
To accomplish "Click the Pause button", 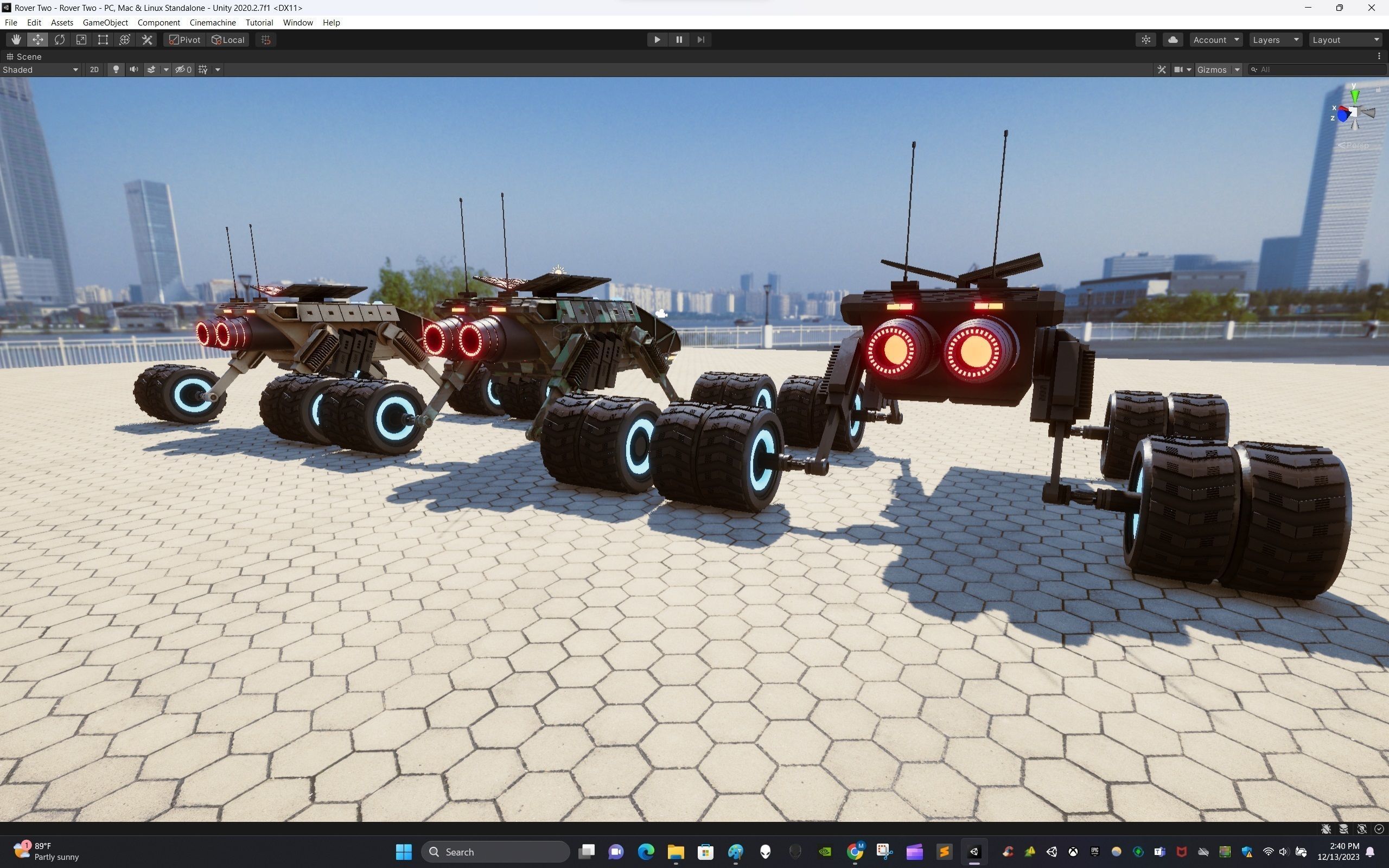I will pos(679,40).
